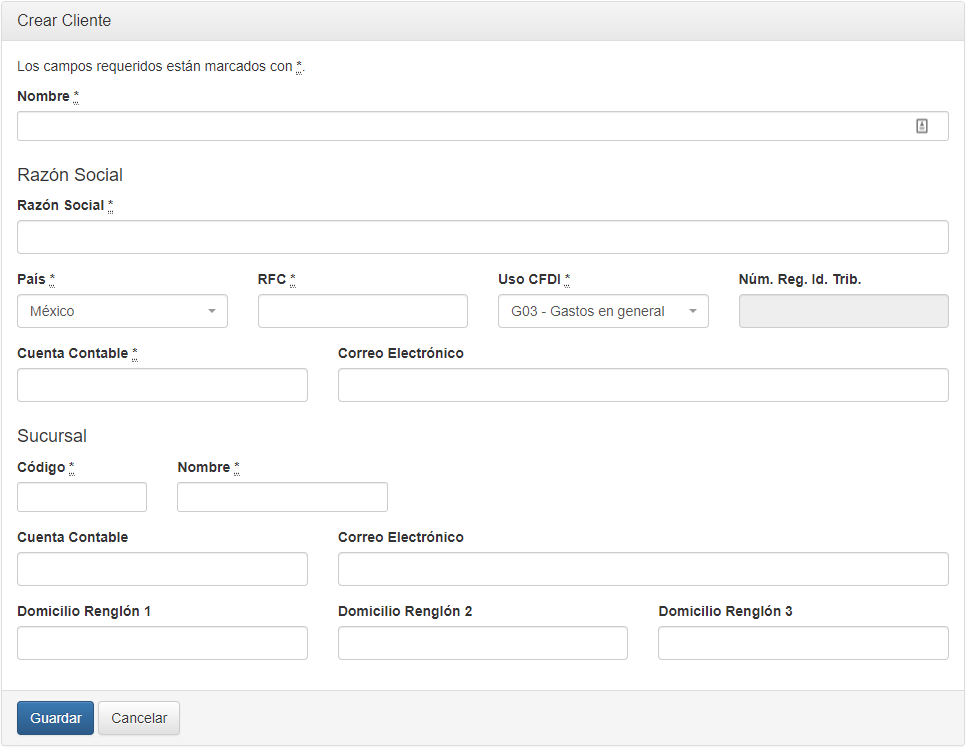Click the disabled Núm. Reg. Id. Trib. field

click(x=842, y=311)
